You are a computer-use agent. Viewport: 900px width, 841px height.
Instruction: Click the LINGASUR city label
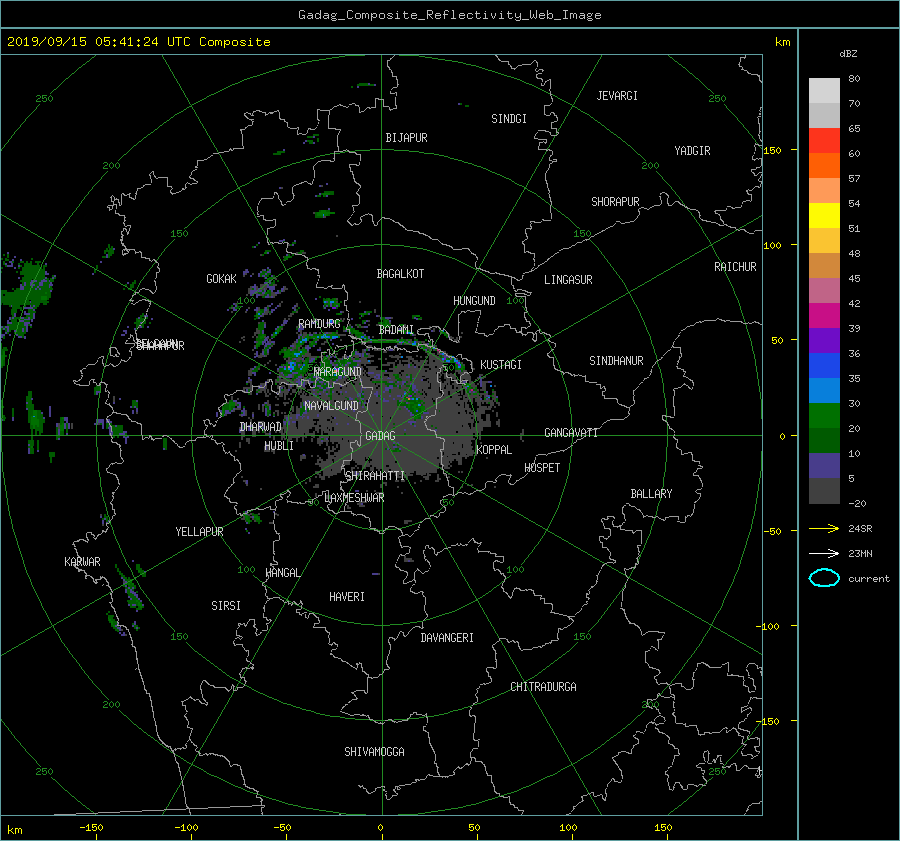click(568, 280)
